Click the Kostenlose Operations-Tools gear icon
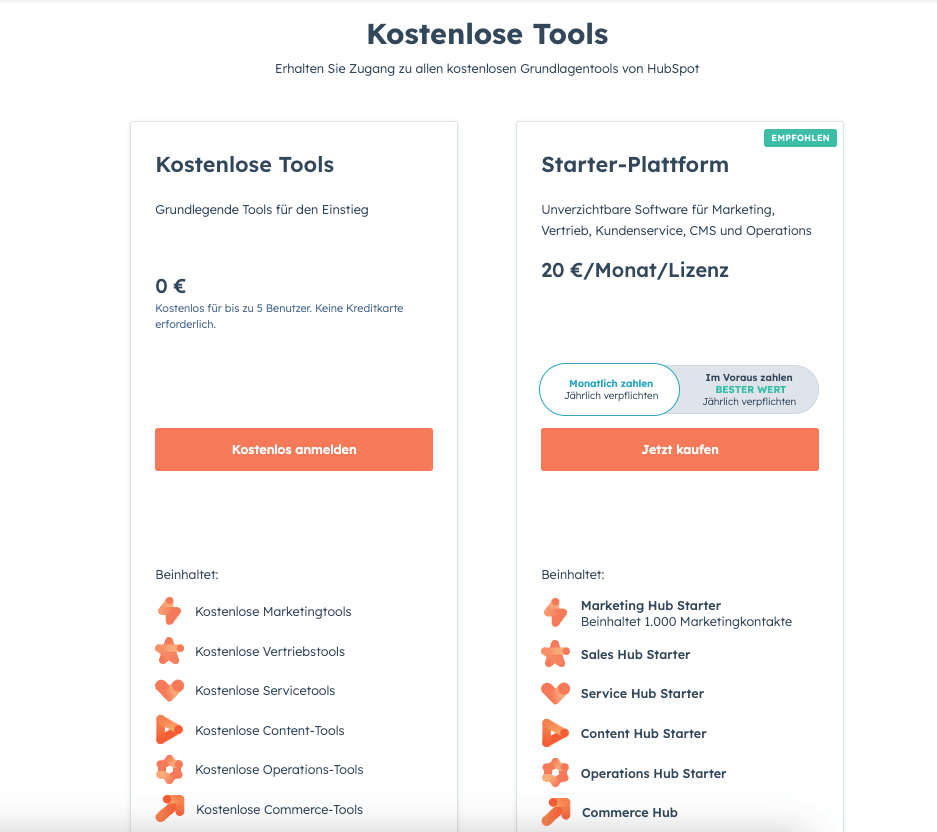The image size is (937, 832). (x=170, y=769)
